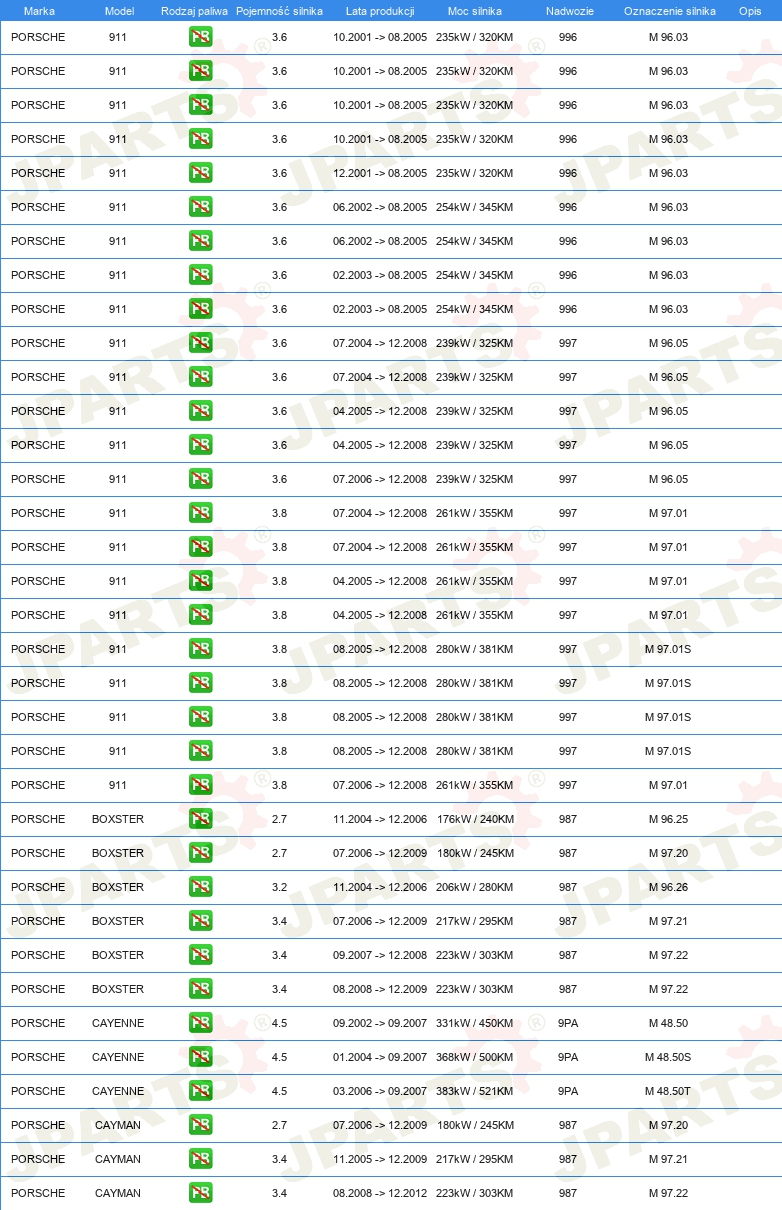The height and width of the screenshot is (1210, 782).
Task: Click the 383kW / 521KM power cell
Action: [x=475, y=1091]
